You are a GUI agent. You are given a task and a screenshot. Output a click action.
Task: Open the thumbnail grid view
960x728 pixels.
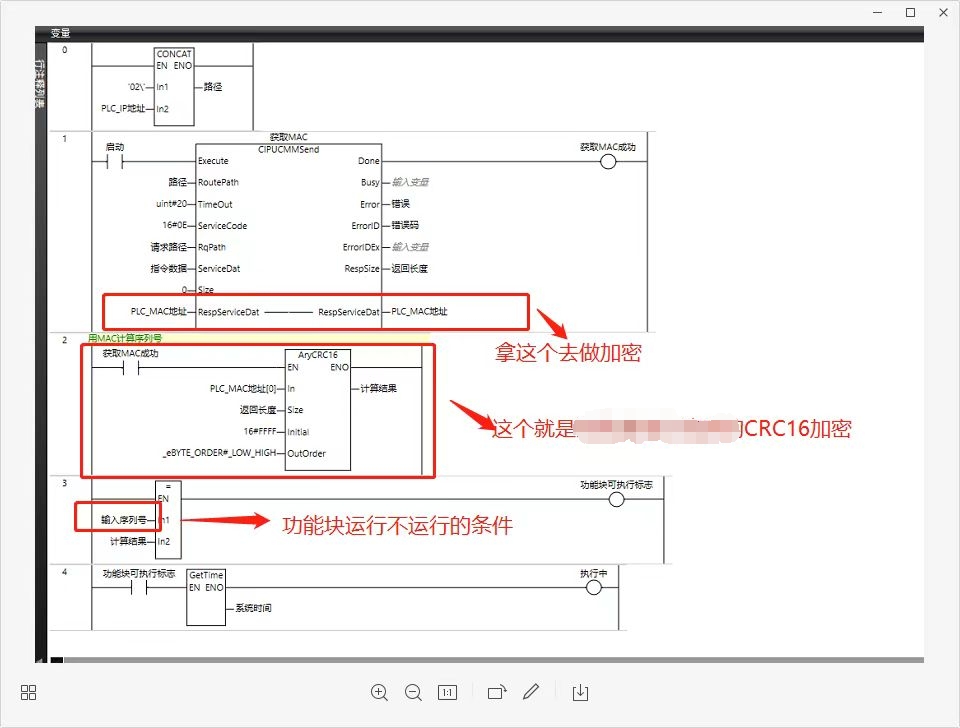(x=28, y=692)
